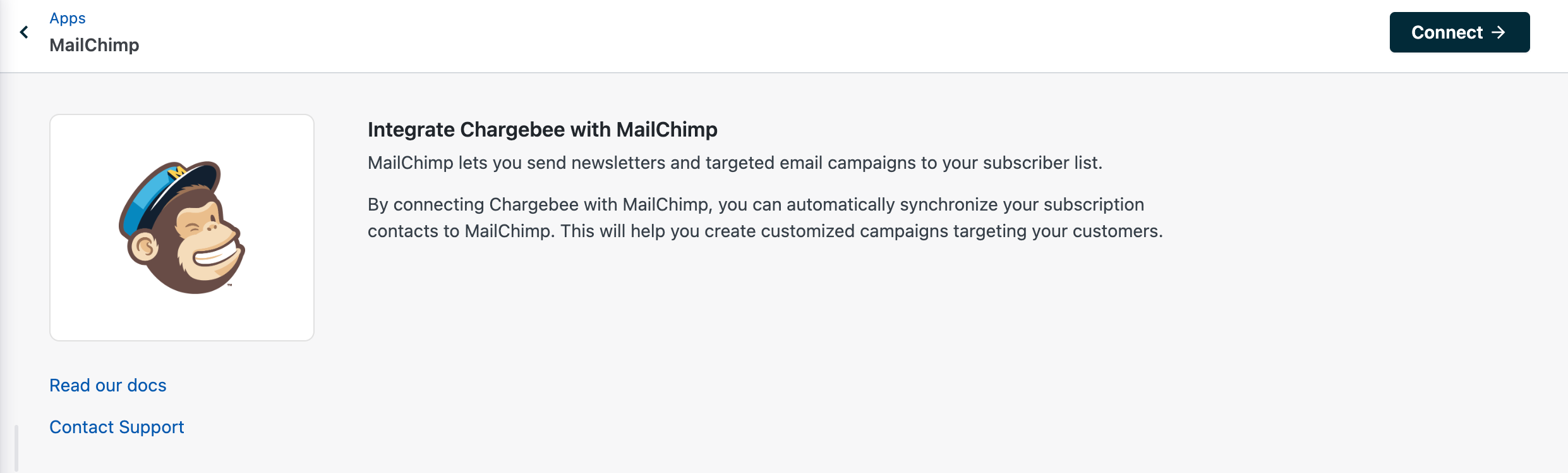Click the word Chargebee in the bold heading
The height and width of the screenshot is (473, 1568).
tap(512, 130)
